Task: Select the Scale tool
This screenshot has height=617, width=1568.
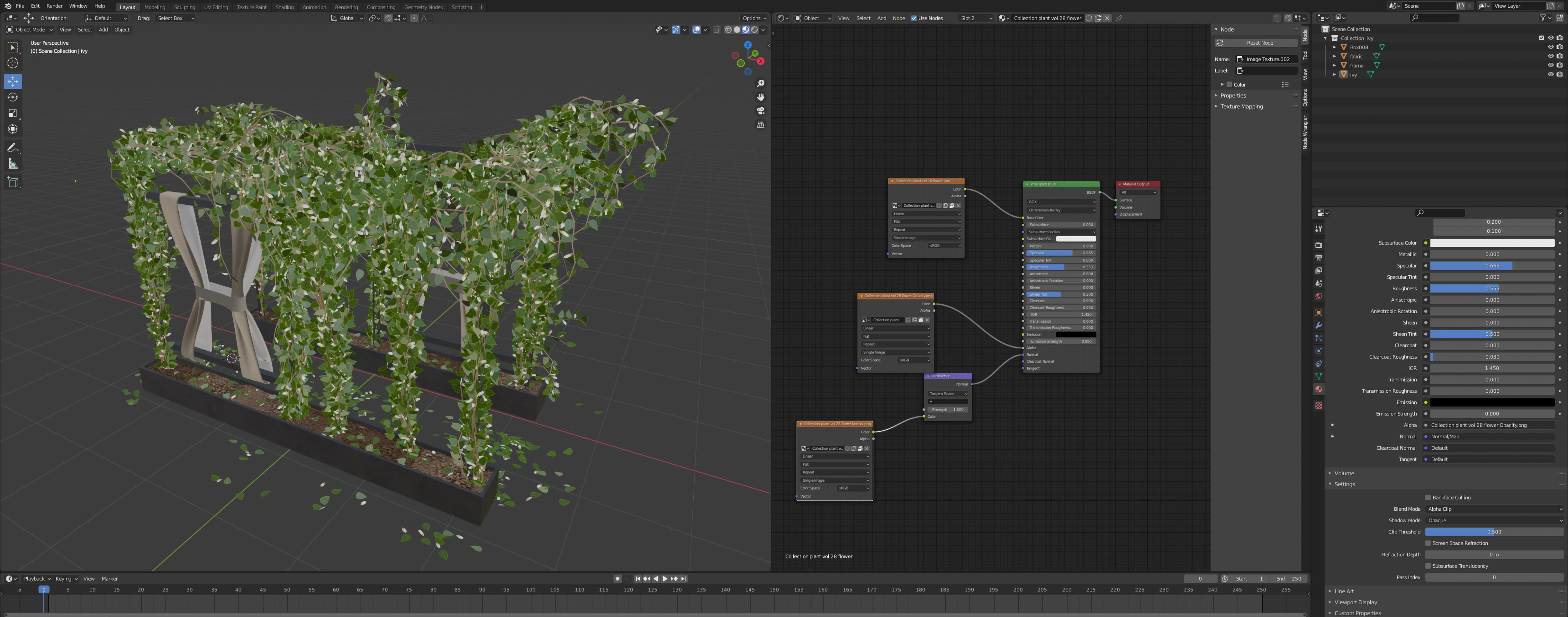Action: tap(13, 113)
